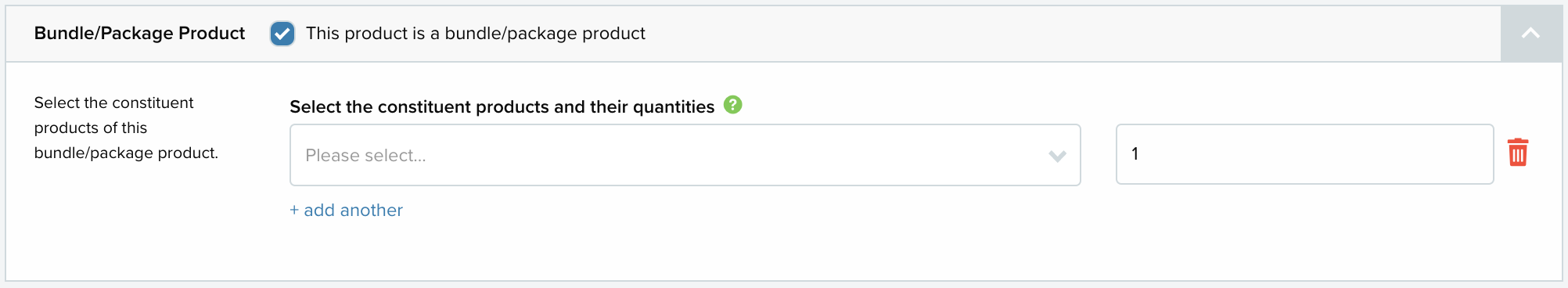Click the plus sign before 'add another'

coord(294,210)
